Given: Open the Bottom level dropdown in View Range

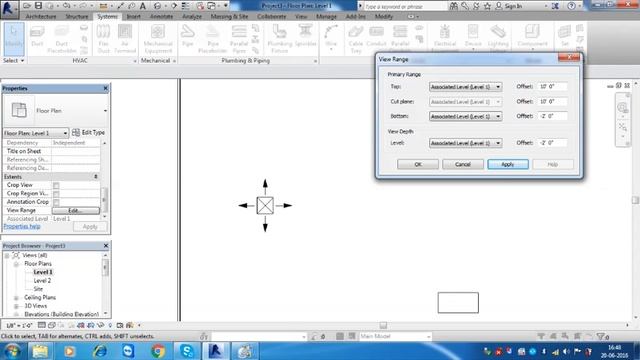Looking at the screenshot, I should (465, 116).
